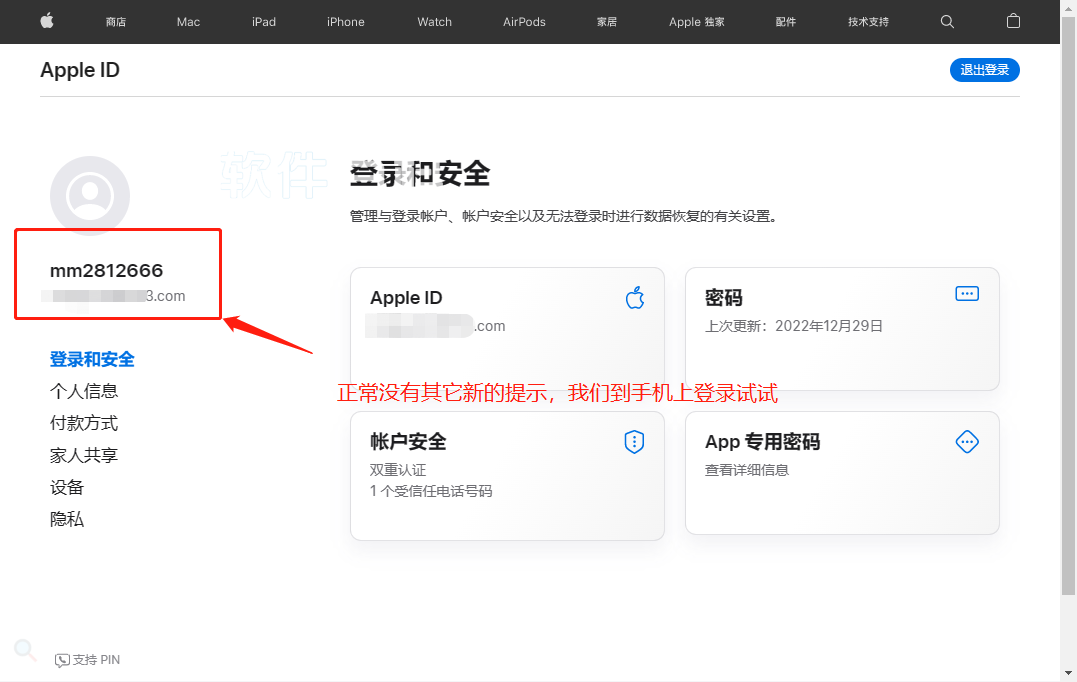Select 个人信息 in the sidebar

[84, 391]
